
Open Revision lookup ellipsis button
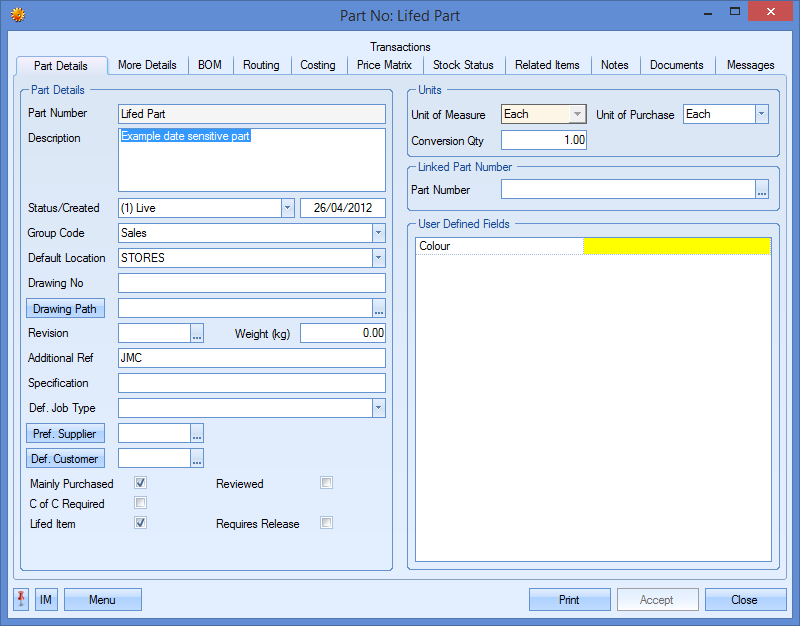coord(197,334)
